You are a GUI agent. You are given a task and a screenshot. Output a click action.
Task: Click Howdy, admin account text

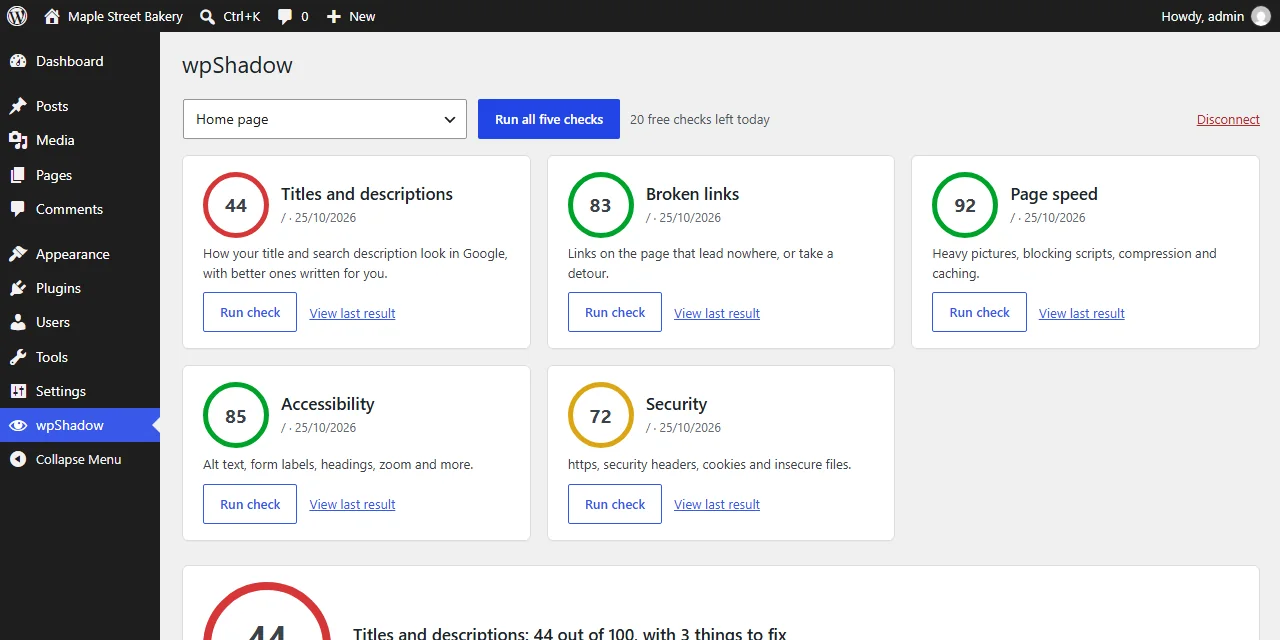tap(1203, 16)
